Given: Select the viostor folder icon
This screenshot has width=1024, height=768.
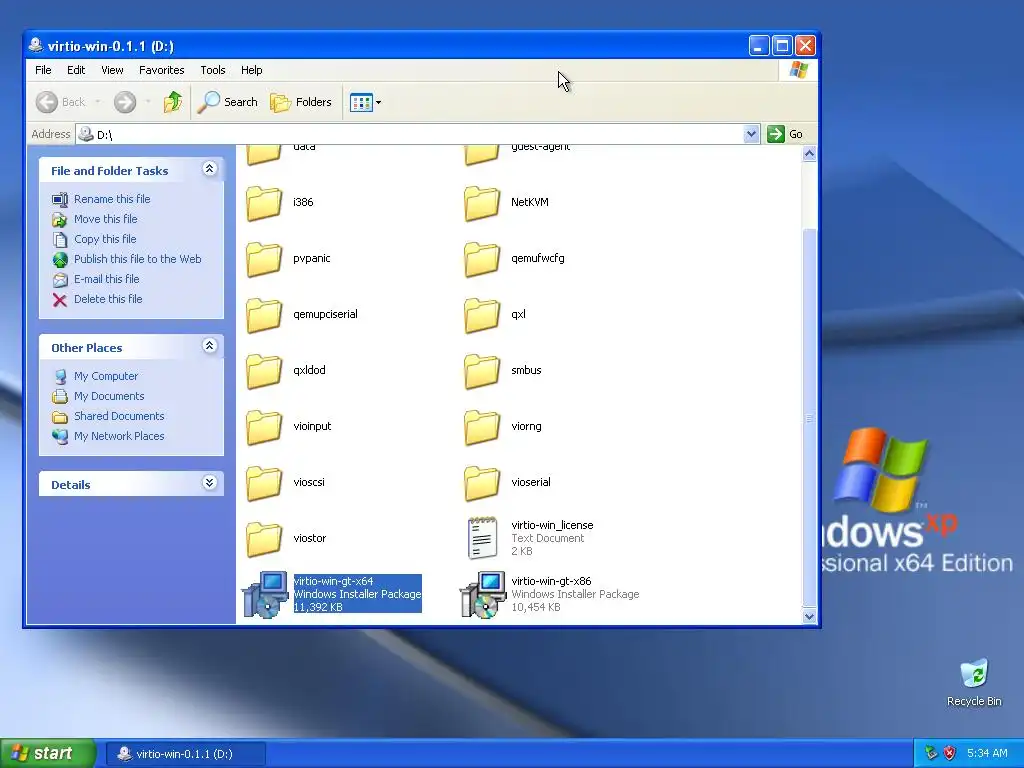Looking at the screenshot, I should [x=264, y=539].
